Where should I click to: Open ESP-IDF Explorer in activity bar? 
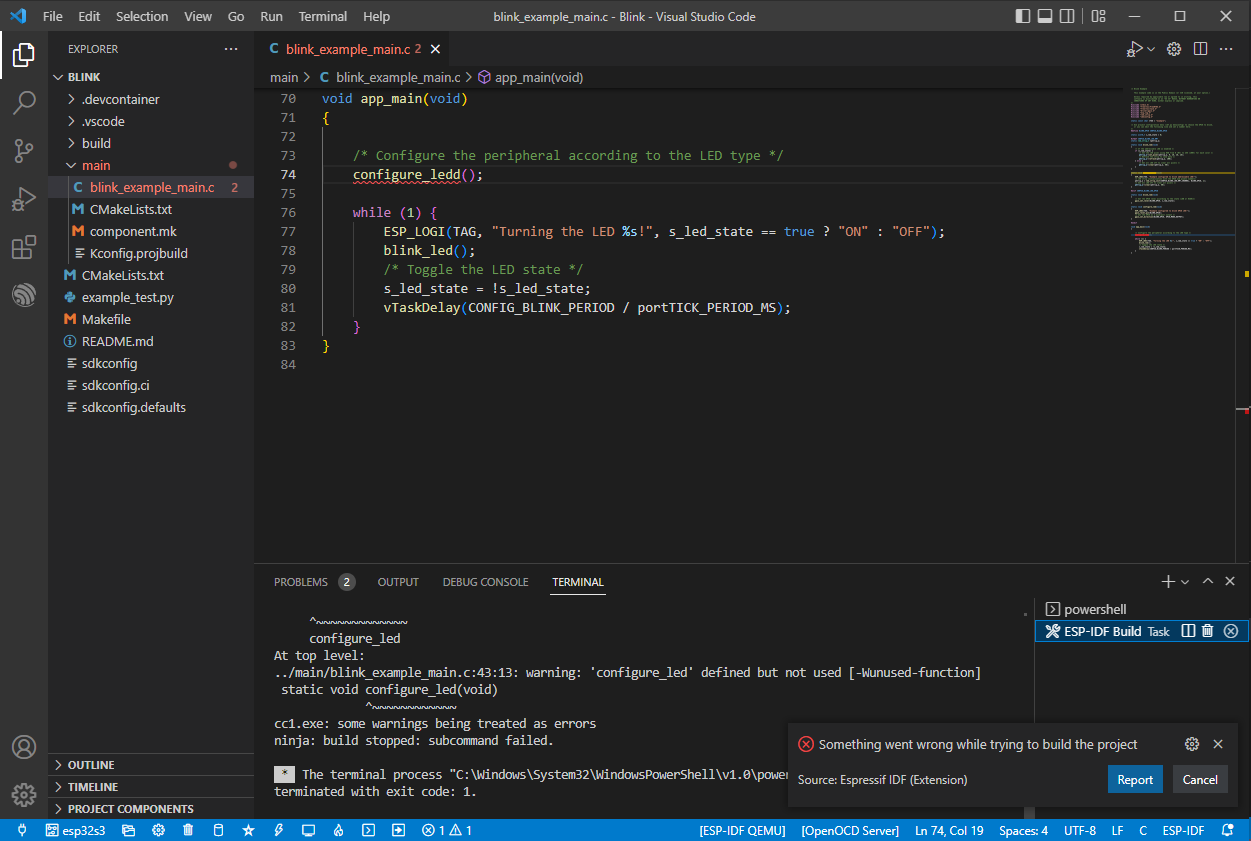[24, 295]
